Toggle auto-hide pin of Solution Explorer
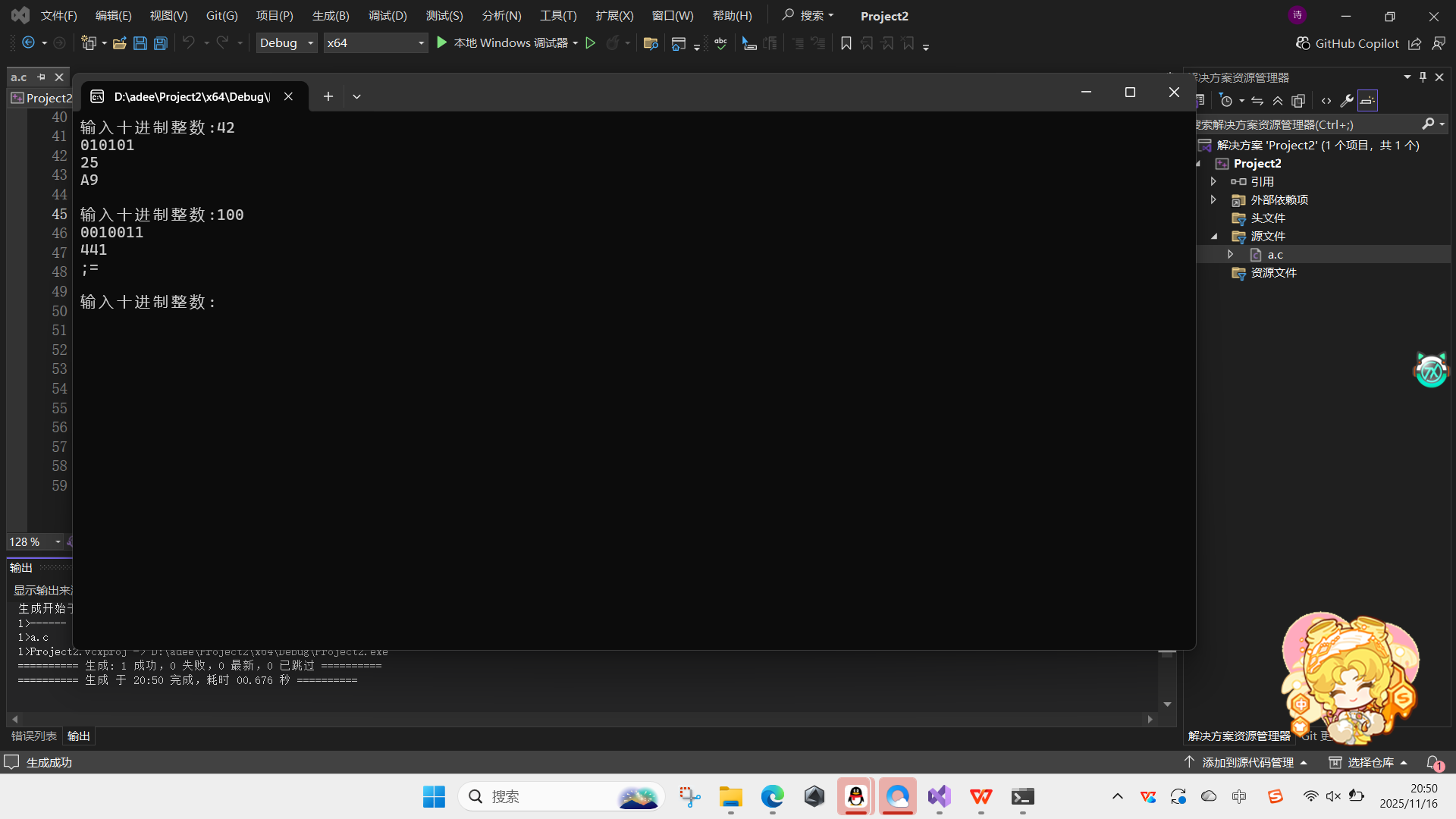1456x819 pixels. [1423, 77]
